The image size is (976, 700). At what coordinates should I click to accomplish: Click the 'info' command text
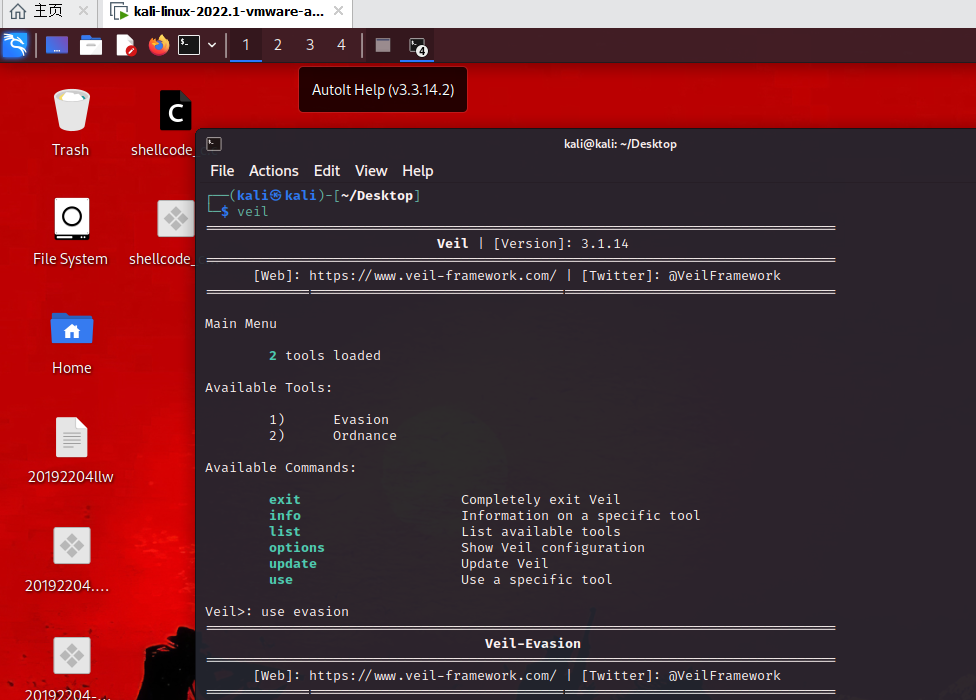(284, 516)
